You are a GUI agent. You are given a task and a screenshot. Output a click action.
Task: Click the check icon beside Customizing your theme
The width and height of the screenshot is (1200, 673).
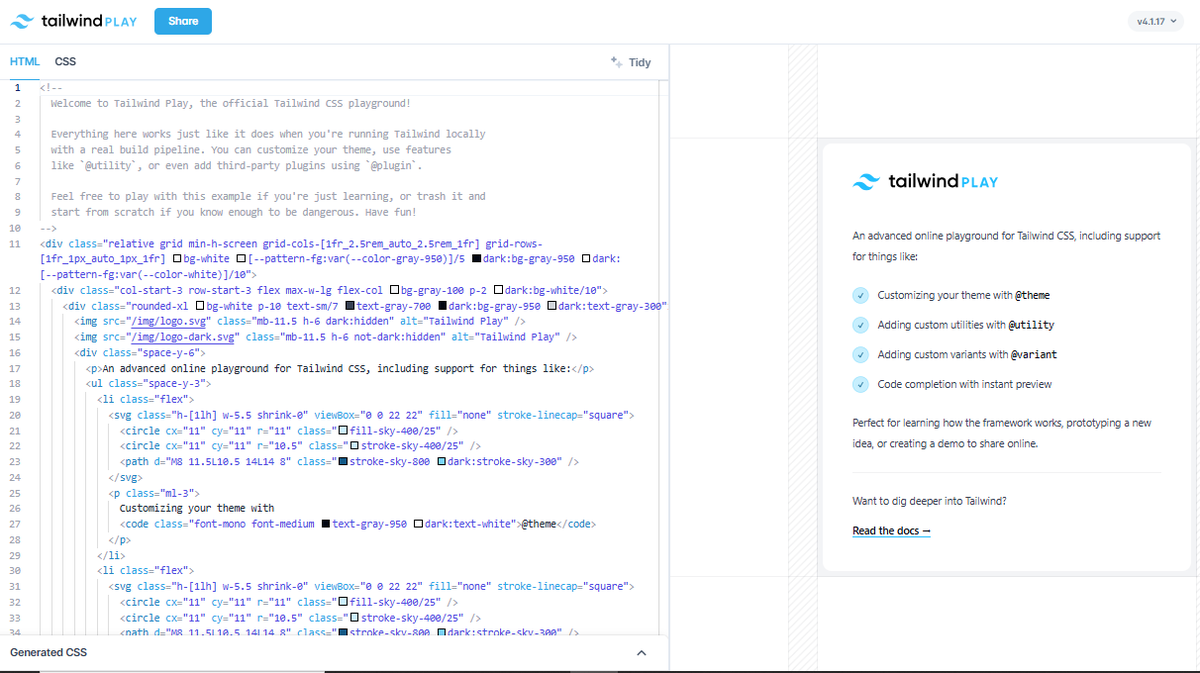pyautogui.click(x=861, y=295)
